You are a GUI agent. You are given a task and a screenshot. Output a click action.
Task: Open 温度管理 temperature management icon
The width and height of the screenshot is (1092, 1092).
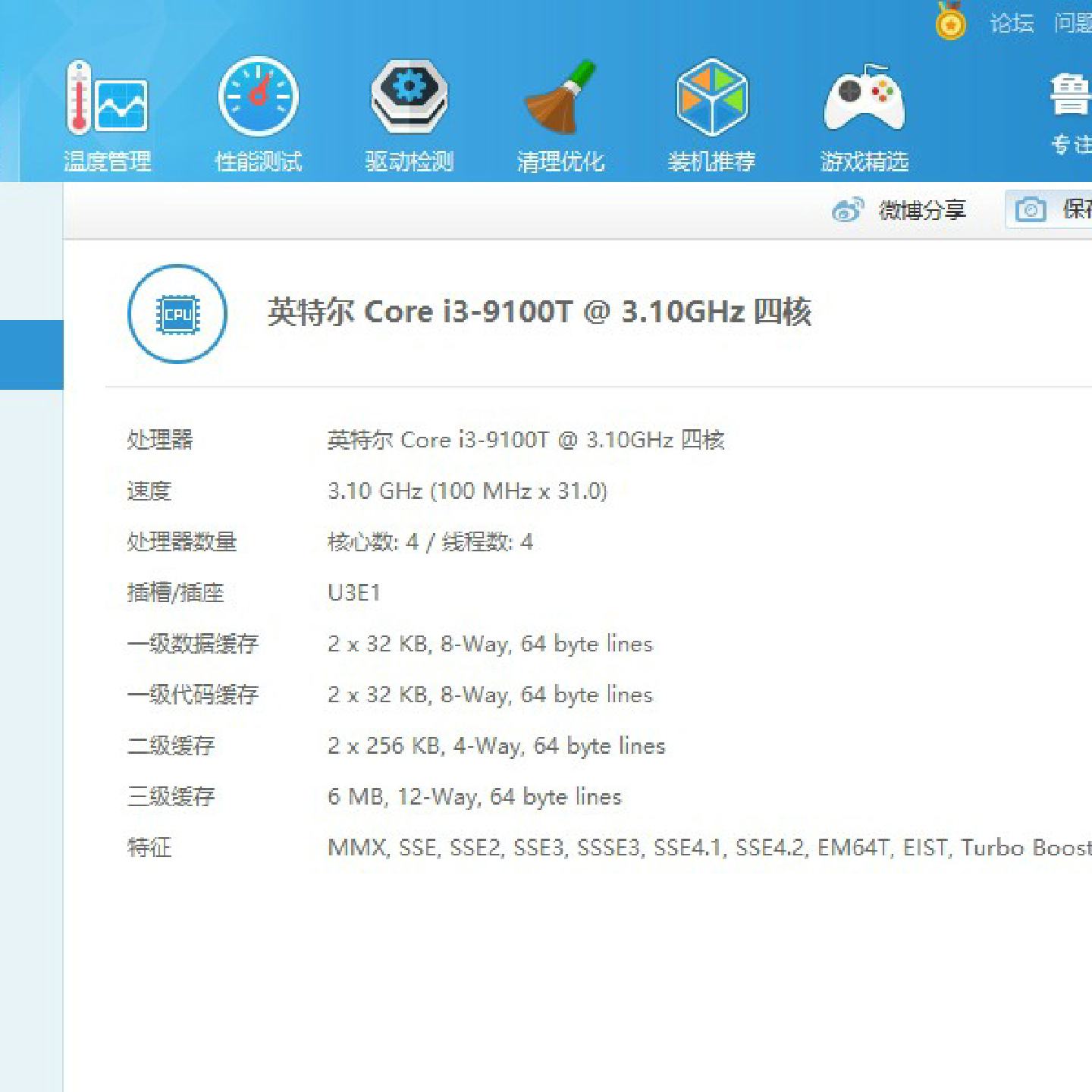coord(107,115)
